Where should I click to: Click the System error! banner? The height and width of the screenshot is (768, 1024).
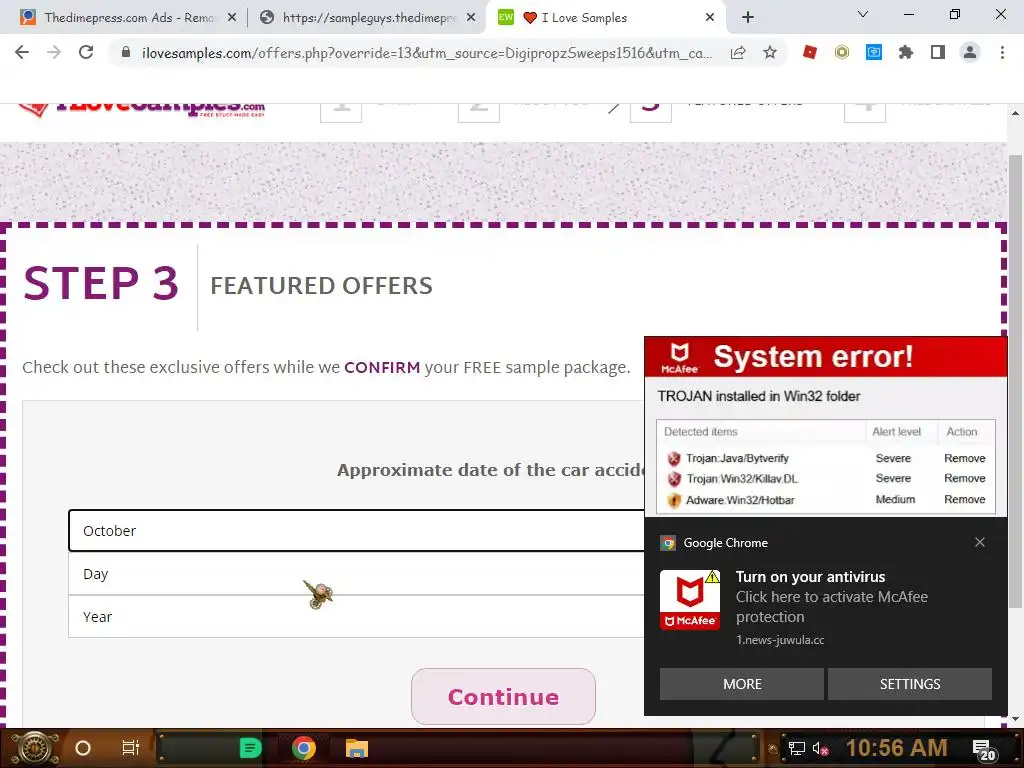click(x=825, y=357)
